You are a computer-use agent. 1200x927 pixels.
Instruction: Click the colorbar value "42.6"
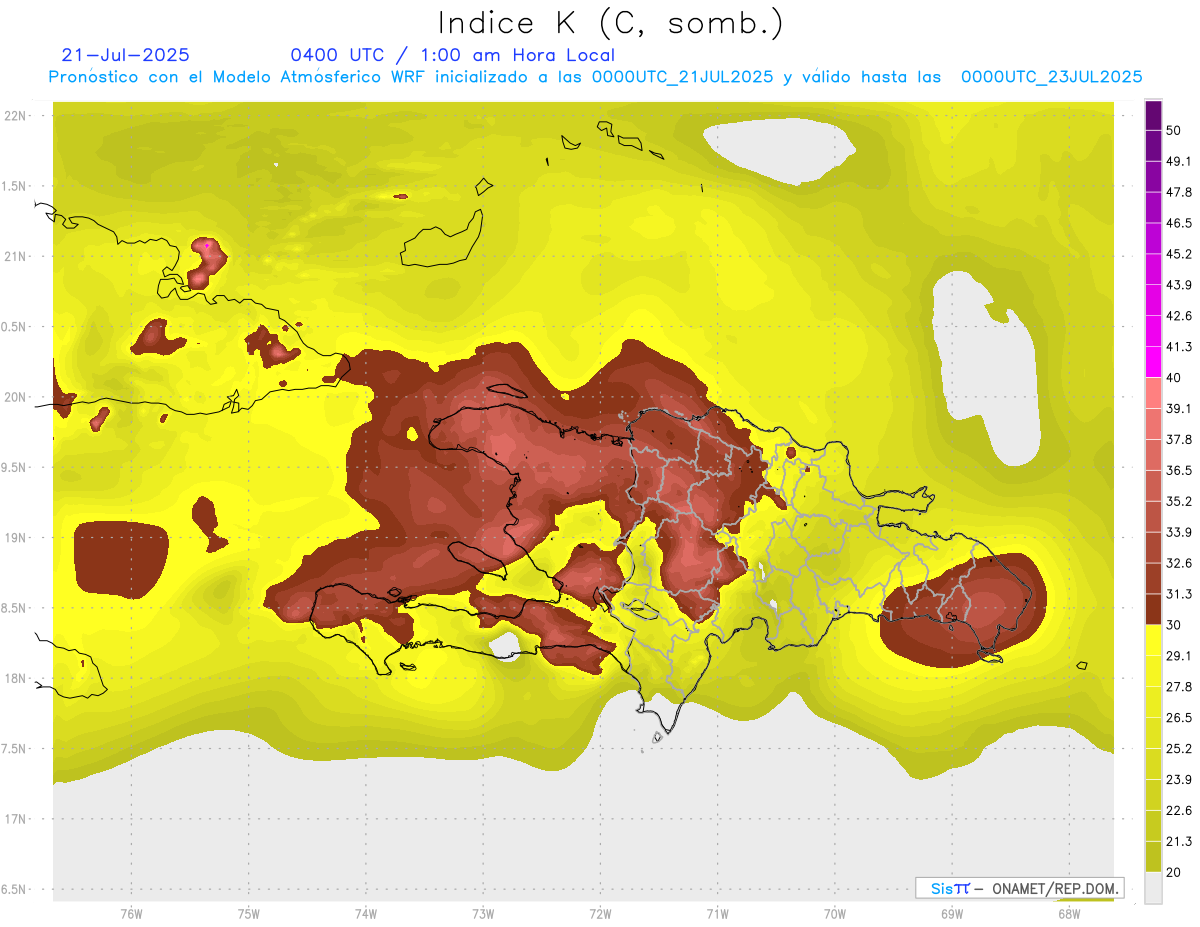pos(1179,316)
